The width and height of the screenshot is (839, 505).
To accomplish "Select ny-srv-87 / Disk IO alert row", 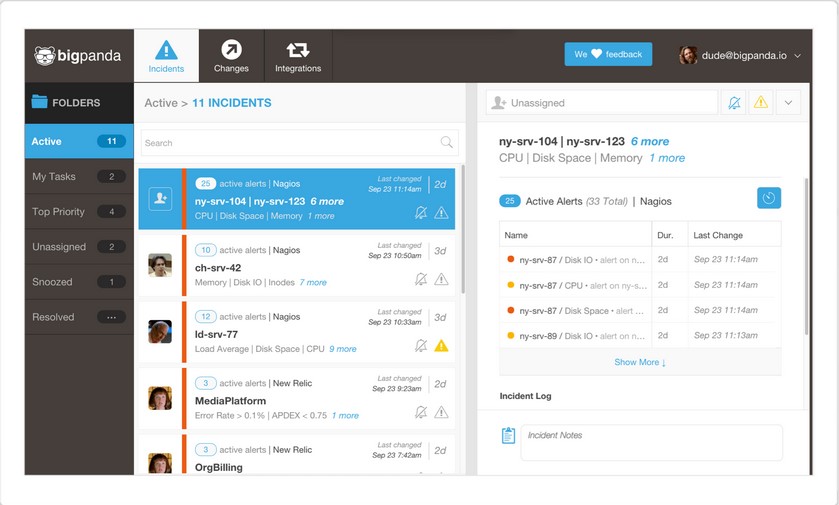I will click(x=640, y=259).
